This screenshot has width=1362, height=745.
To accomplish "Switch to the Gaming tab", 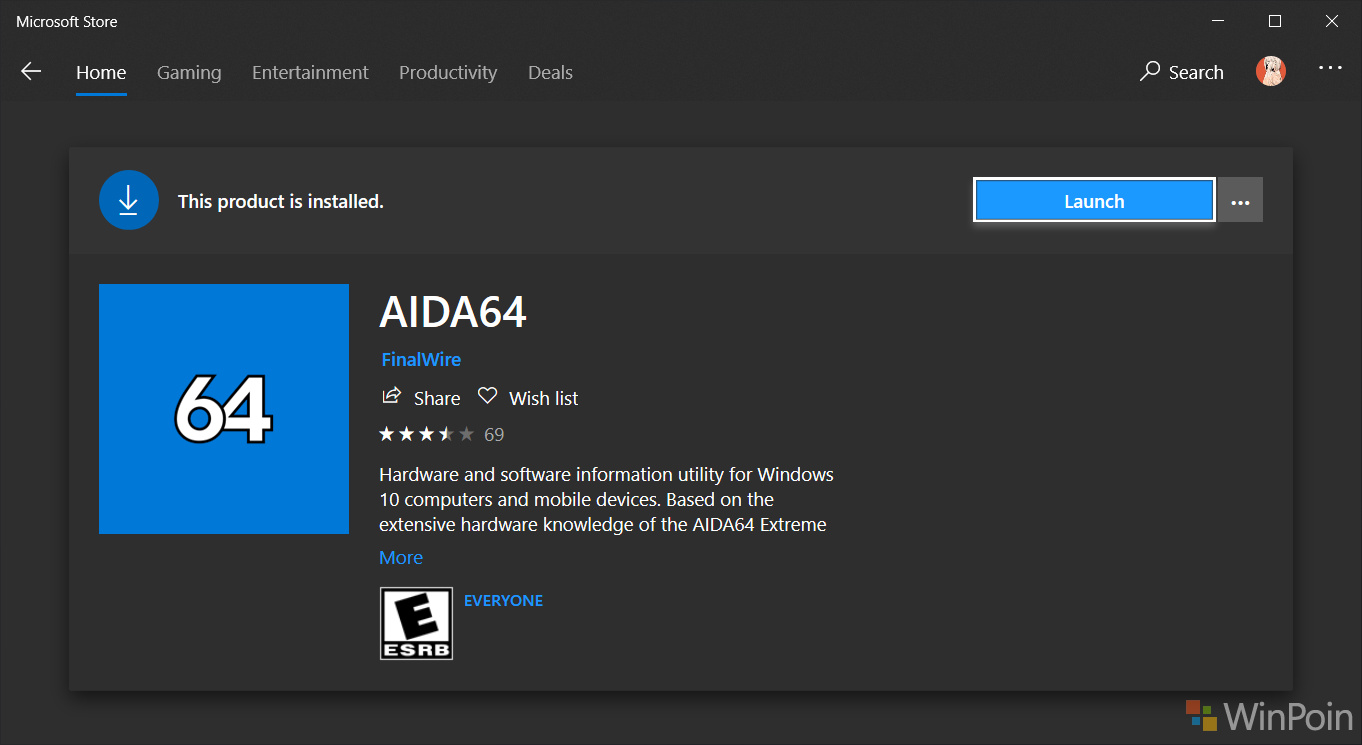I will pos(189,72).
